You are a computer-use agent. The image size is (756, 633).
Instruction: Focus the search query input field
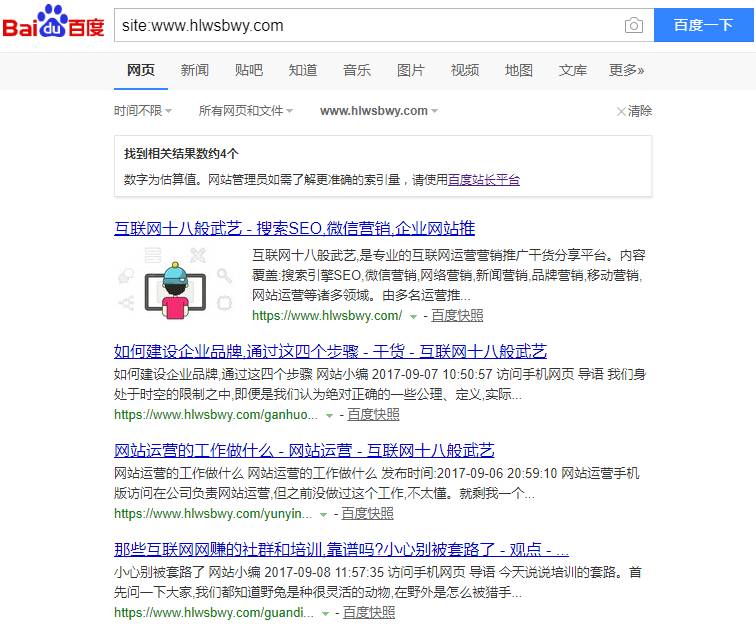[369, 25]
